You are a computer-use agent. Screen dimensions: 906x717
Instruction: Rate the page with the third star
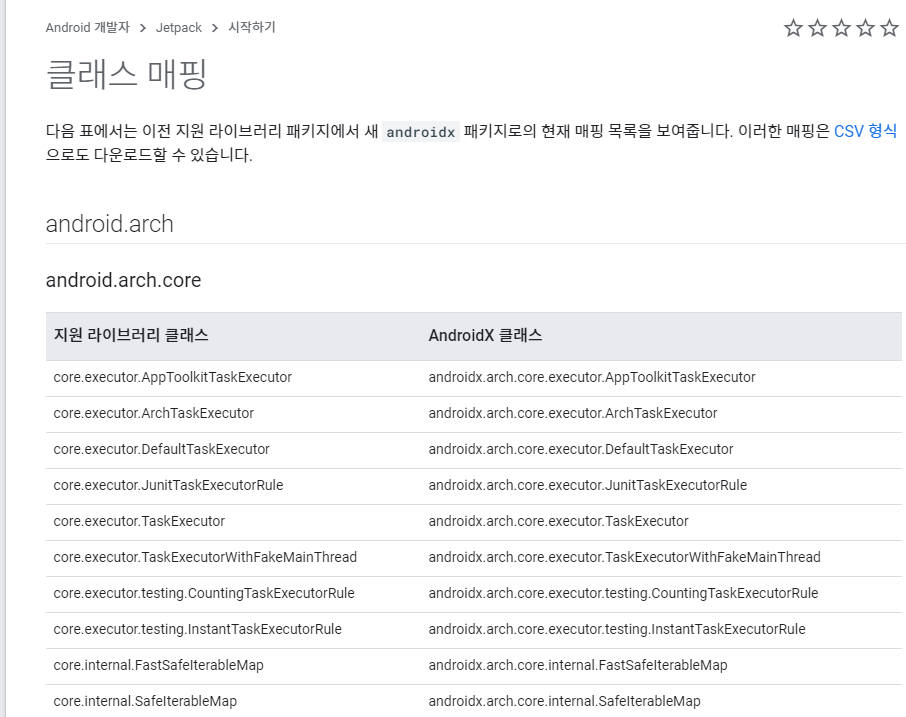coord(841,28)
